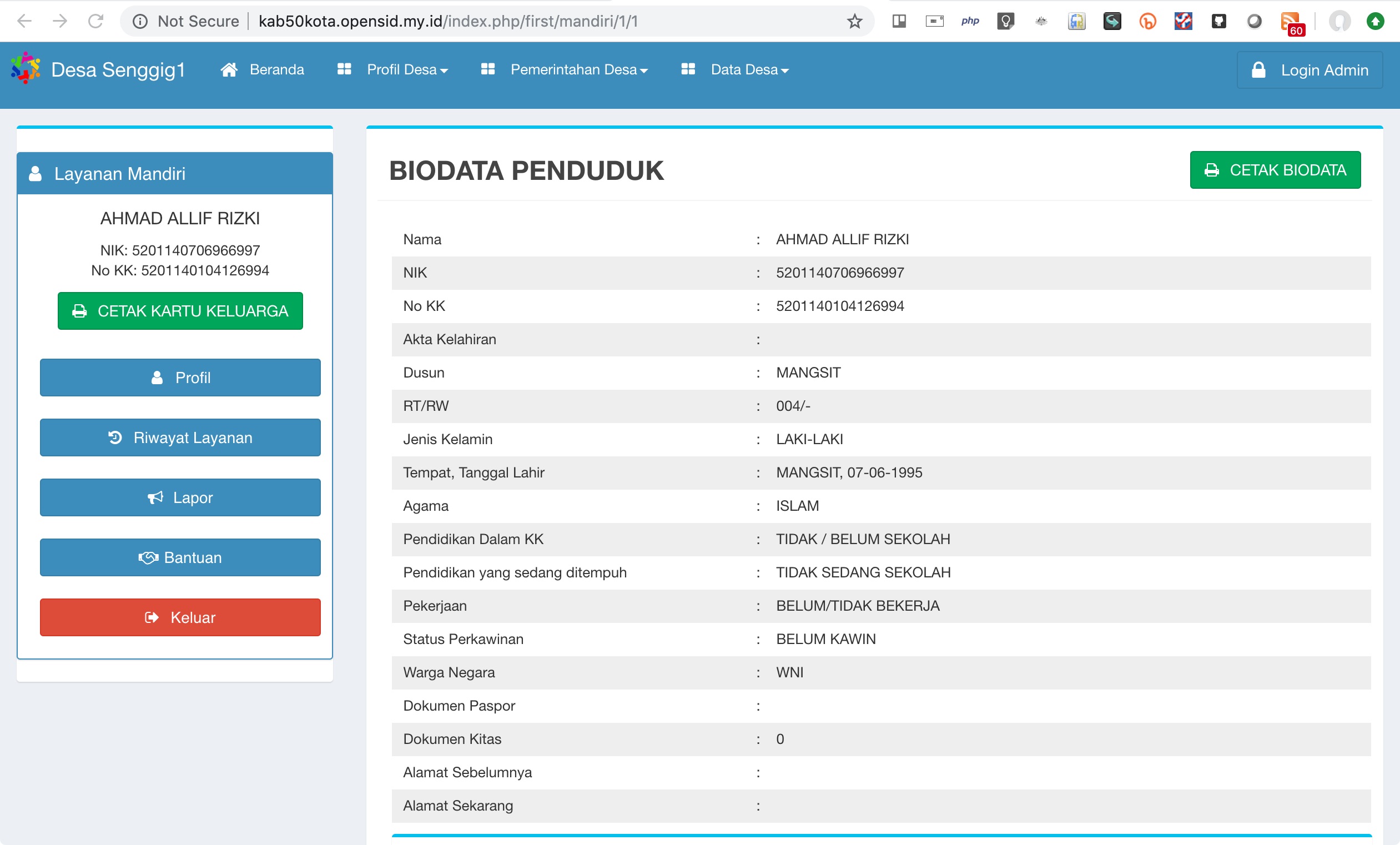Click the user icon in Layanan Mandiri header
The width and height of the screenshot is (1400, 845).
tap(35, 173)
